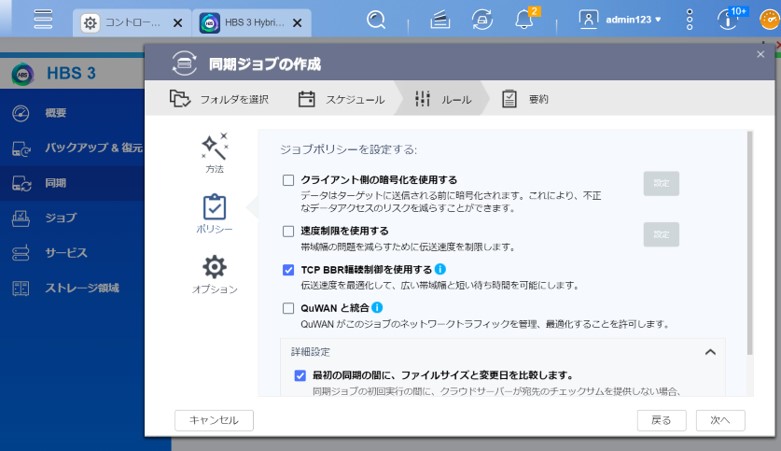Enable クライアント側の暗号化を使用する checkbox
Image resolution: width=781 pixels, height=451 pixels.
point(288,180)
